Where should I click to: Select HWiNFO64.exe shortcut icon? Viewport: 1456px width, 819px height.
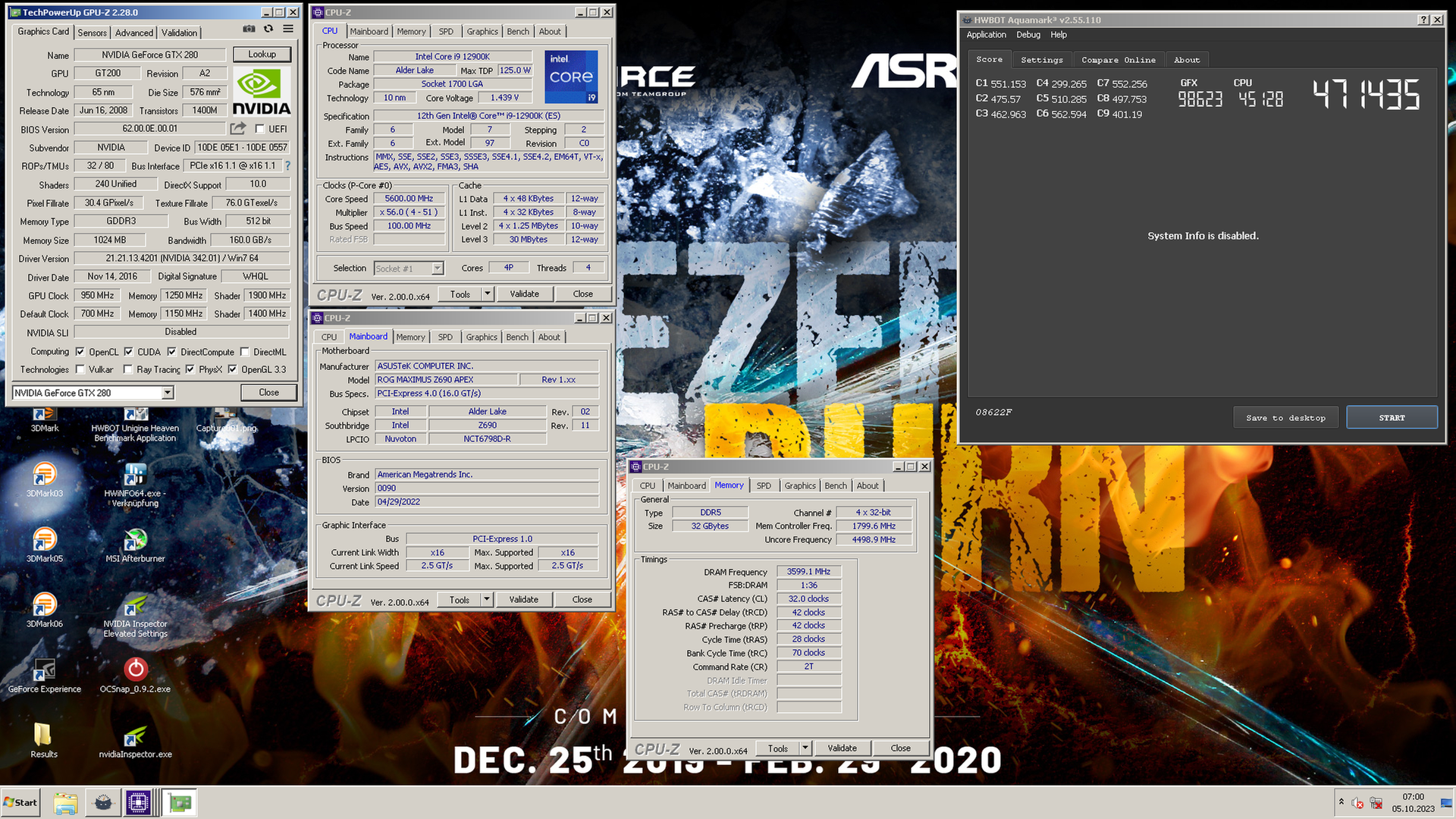pos(135,484)
